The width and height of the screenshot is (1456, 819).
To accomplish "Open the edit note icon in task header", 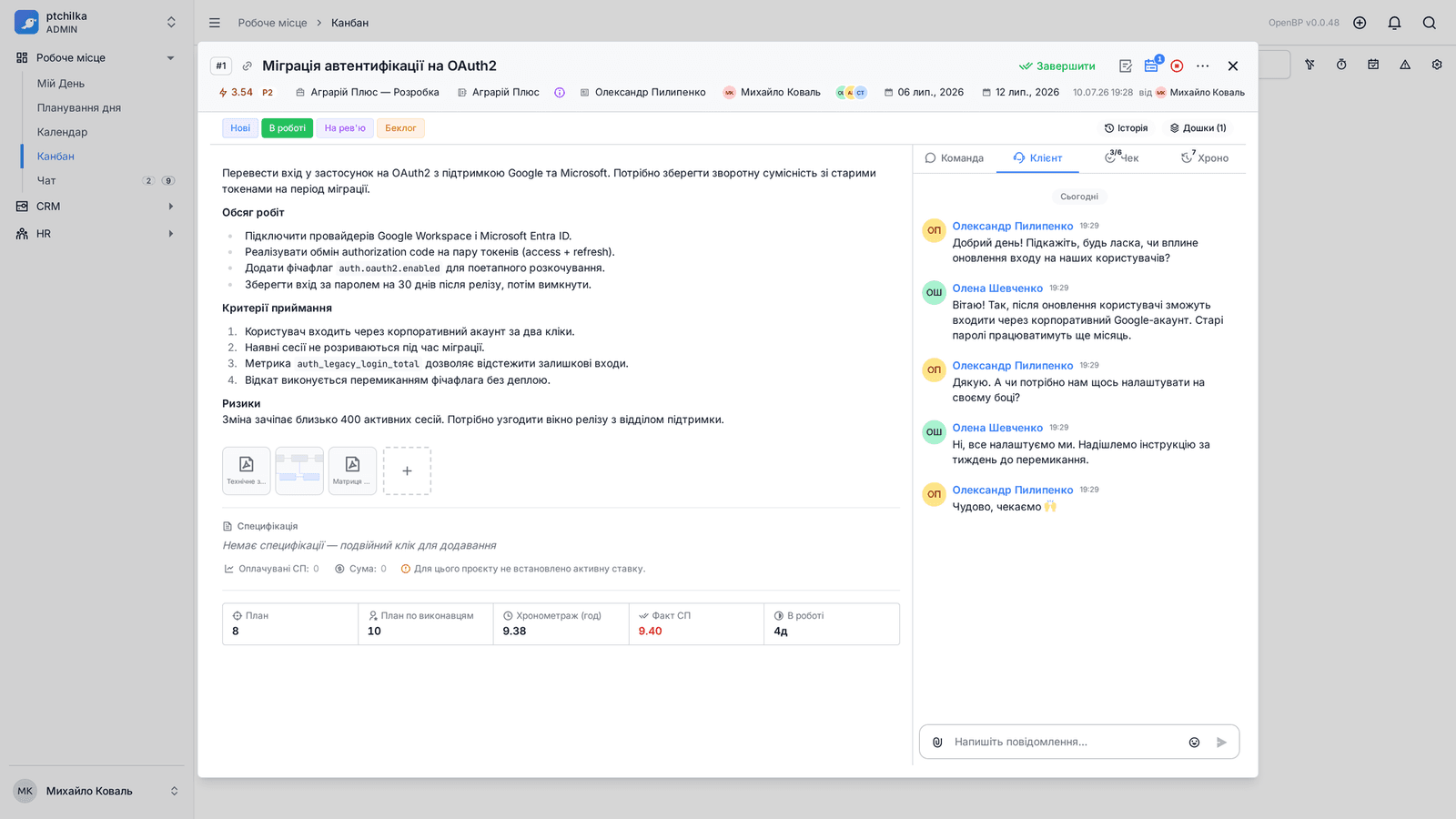I will [1126, 66].
